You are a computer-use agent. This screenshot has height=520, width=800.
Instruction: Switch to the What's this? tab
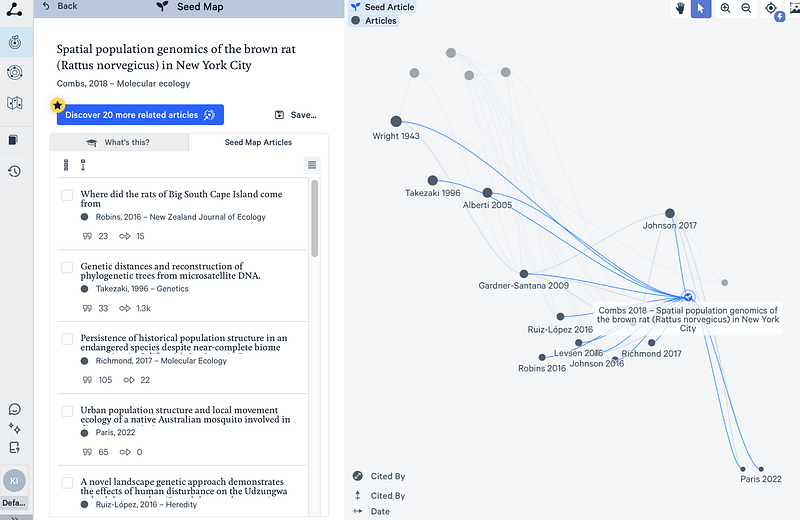[x=119, y=142]
